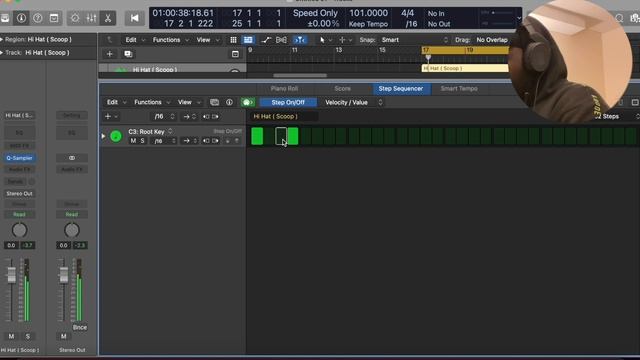Toggle the lit step right of cursor
The height and width of the screenshot is (360, 640).
293,136
